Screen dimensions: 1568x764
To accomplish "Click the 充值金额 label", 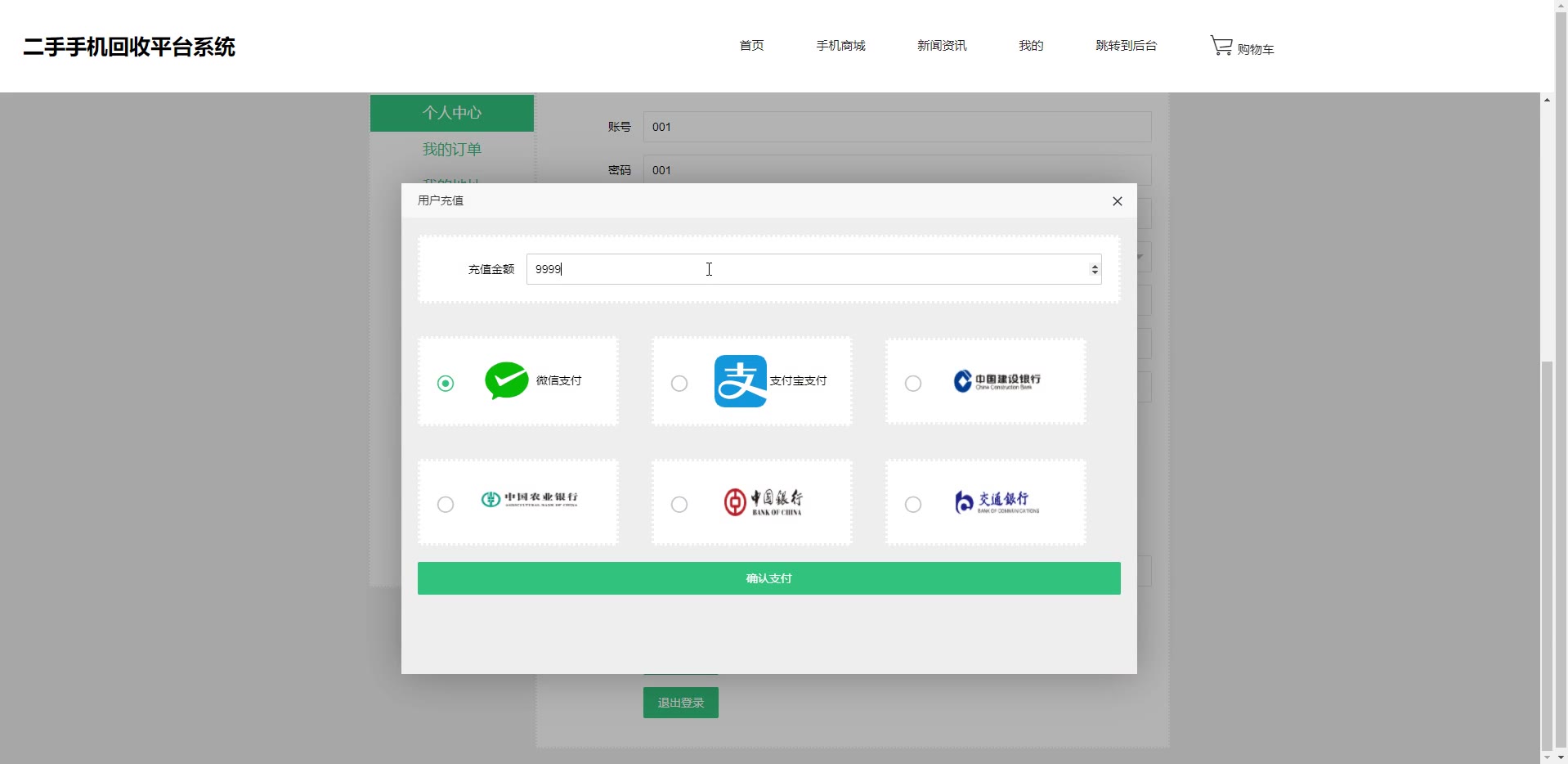I will (491, 269).
